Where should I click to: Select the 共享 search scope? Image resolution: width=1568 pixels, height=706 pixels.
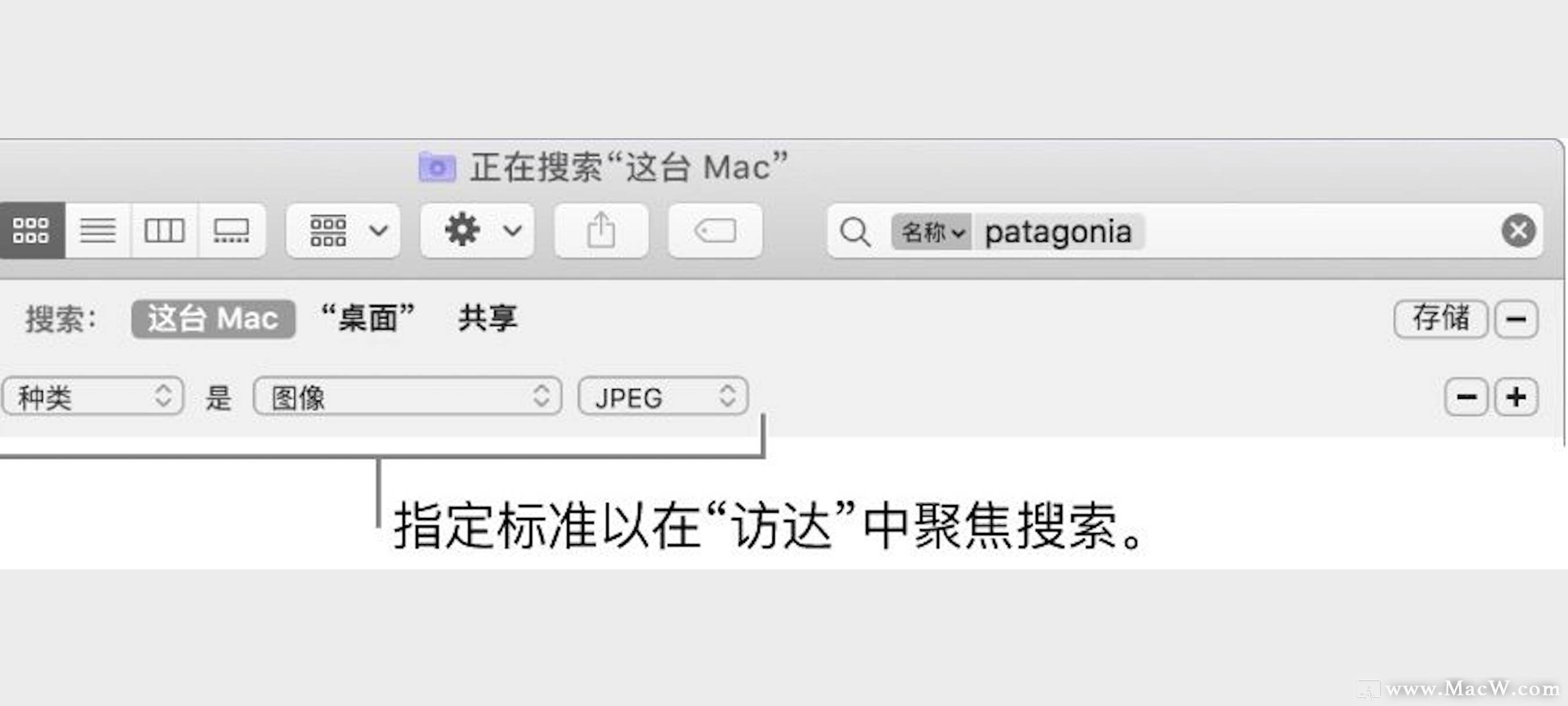click(488, 319)
